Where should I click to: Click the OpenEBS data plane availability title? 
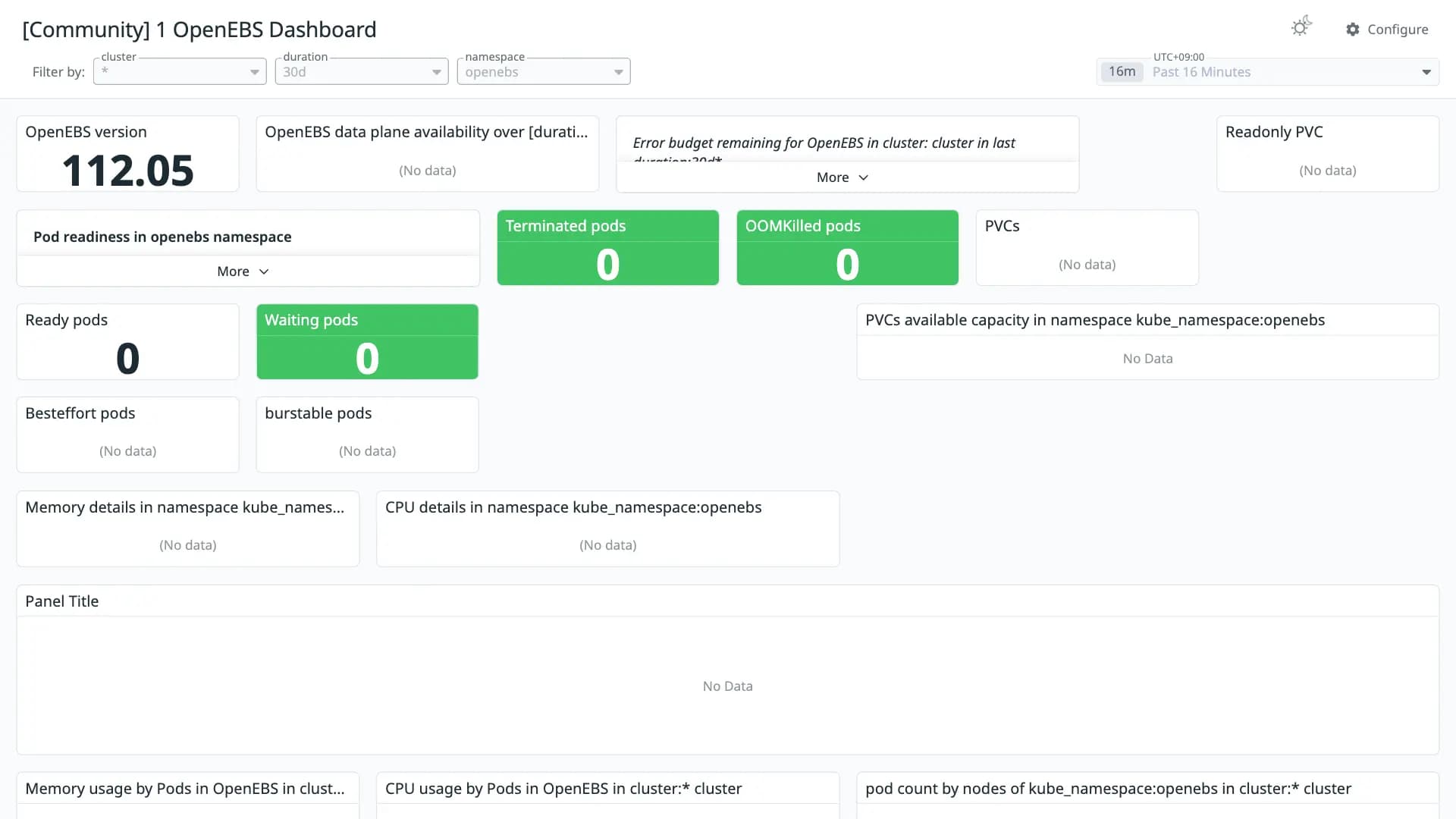[426, 132]
